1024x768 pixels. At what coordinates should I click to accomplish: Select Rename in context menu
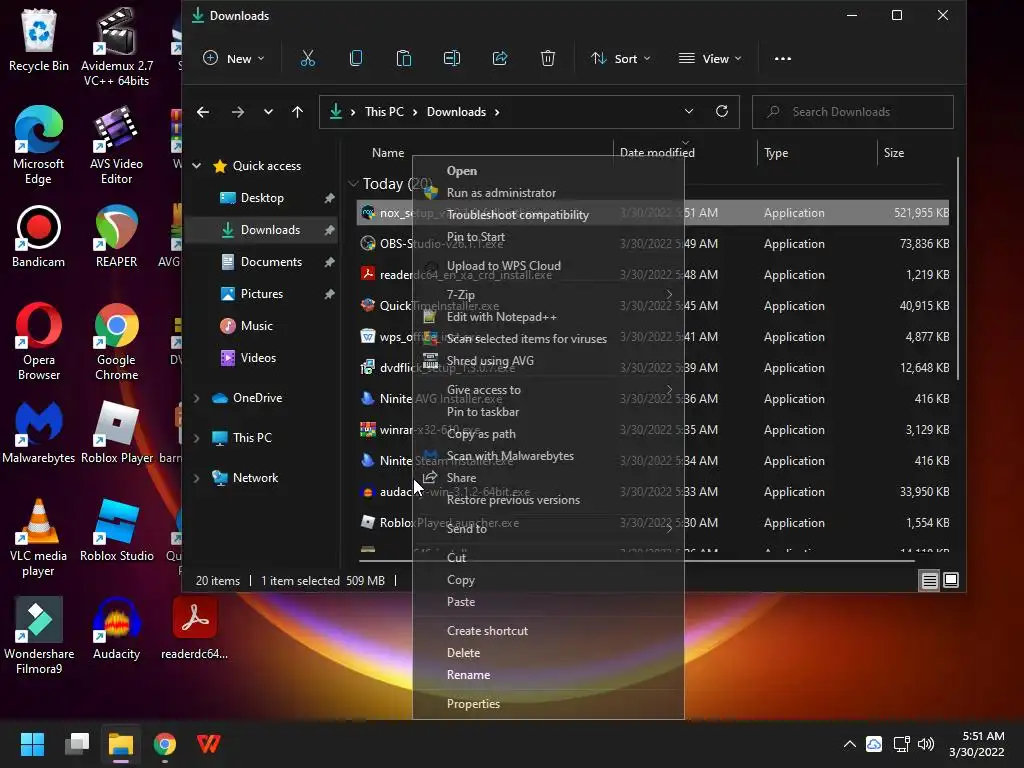[x=548, y=675]
